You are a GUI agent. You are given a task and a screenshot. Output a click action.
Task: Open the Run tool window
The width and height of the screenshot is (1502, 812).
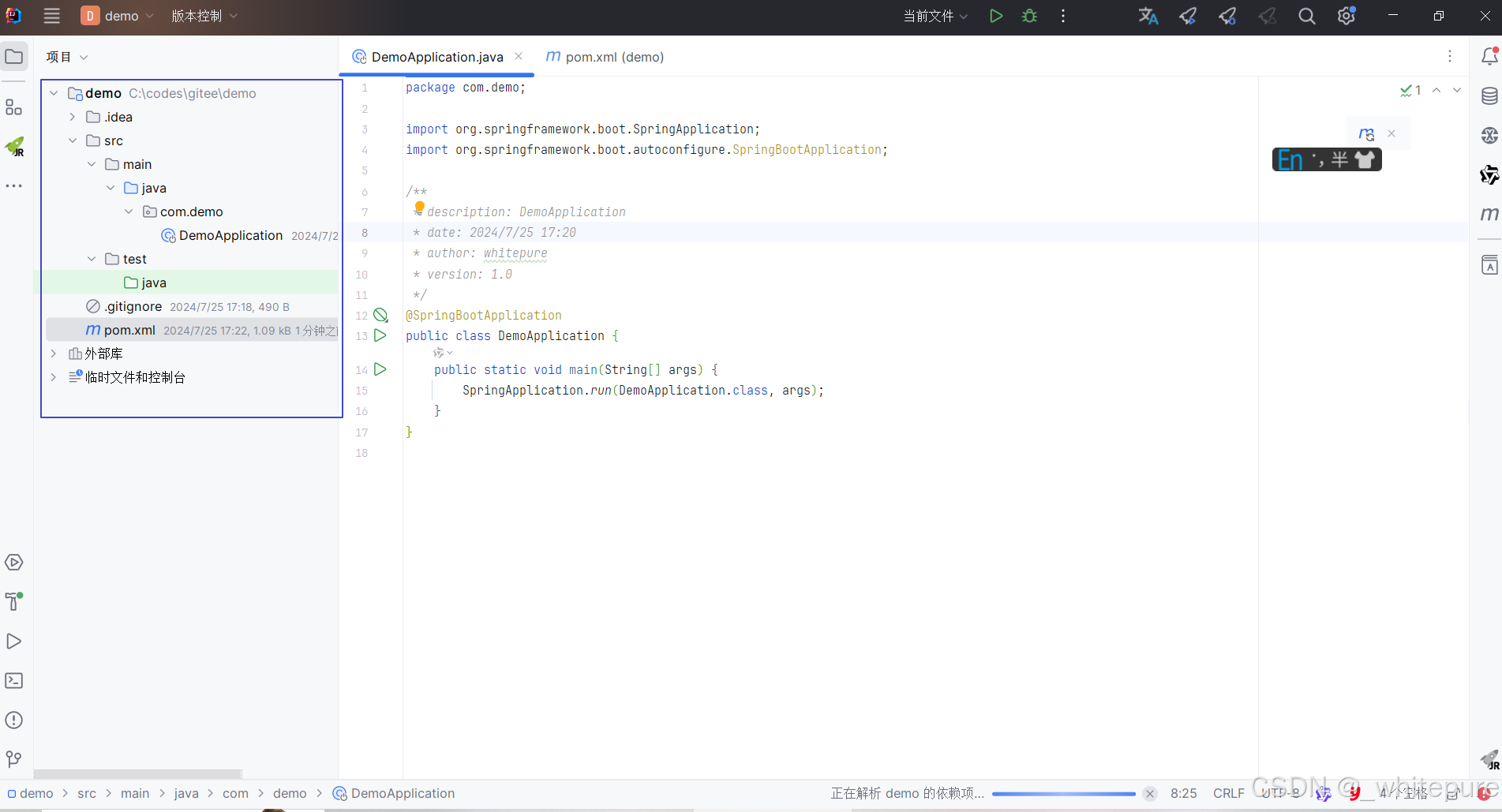click(14, 642)
